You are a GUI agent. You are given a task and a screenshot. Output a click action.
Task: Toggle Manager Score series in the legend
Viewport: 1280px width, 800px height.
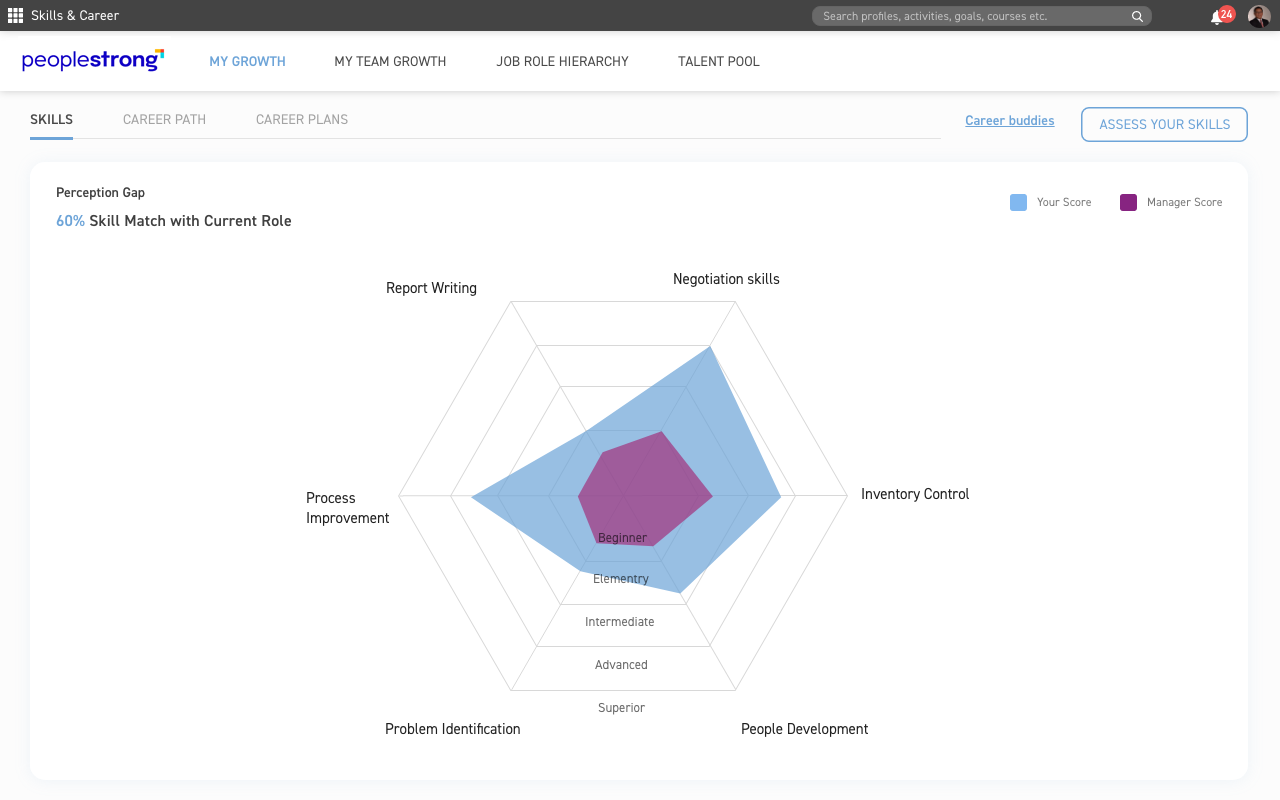click(x=1183, y=202)
